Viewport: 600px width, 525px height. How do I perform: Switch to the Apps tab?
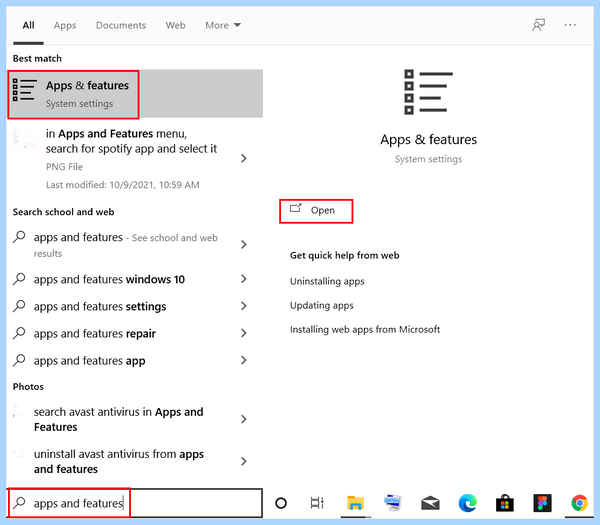(x=65, y=25)
